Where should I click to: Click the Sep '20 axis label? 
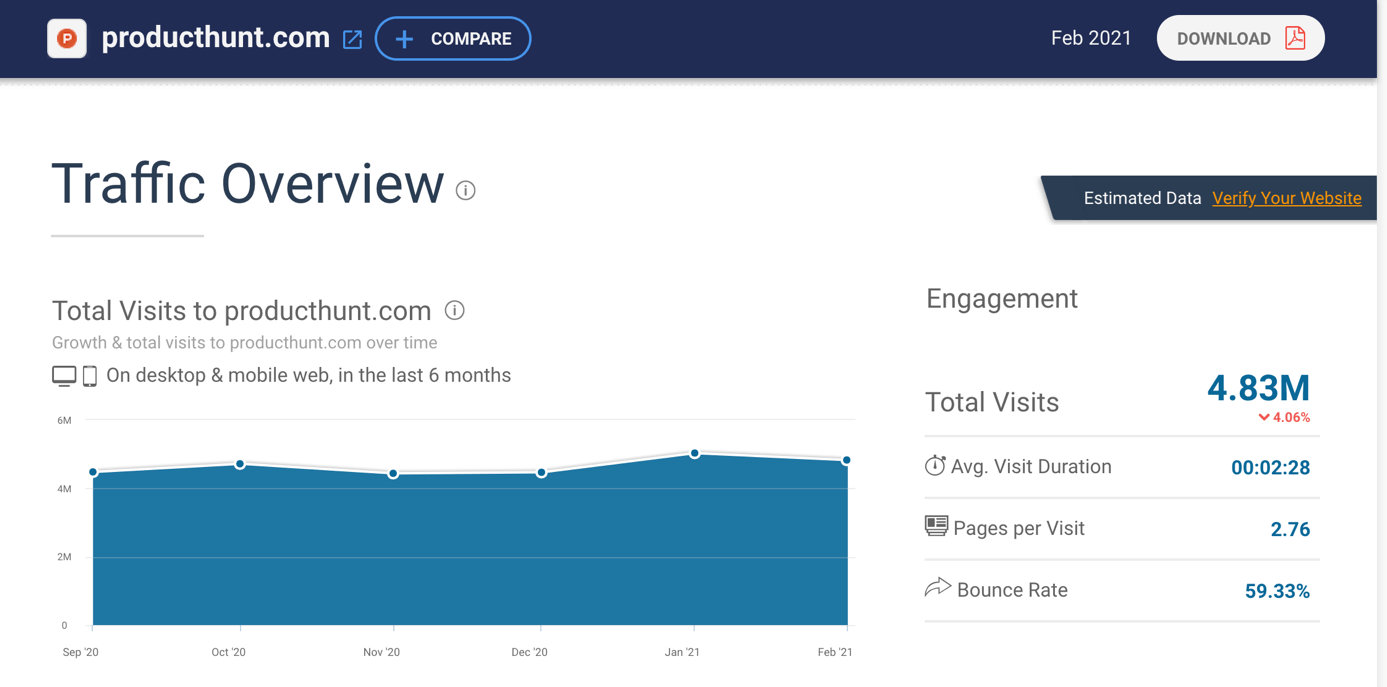(x=81, y=652)
